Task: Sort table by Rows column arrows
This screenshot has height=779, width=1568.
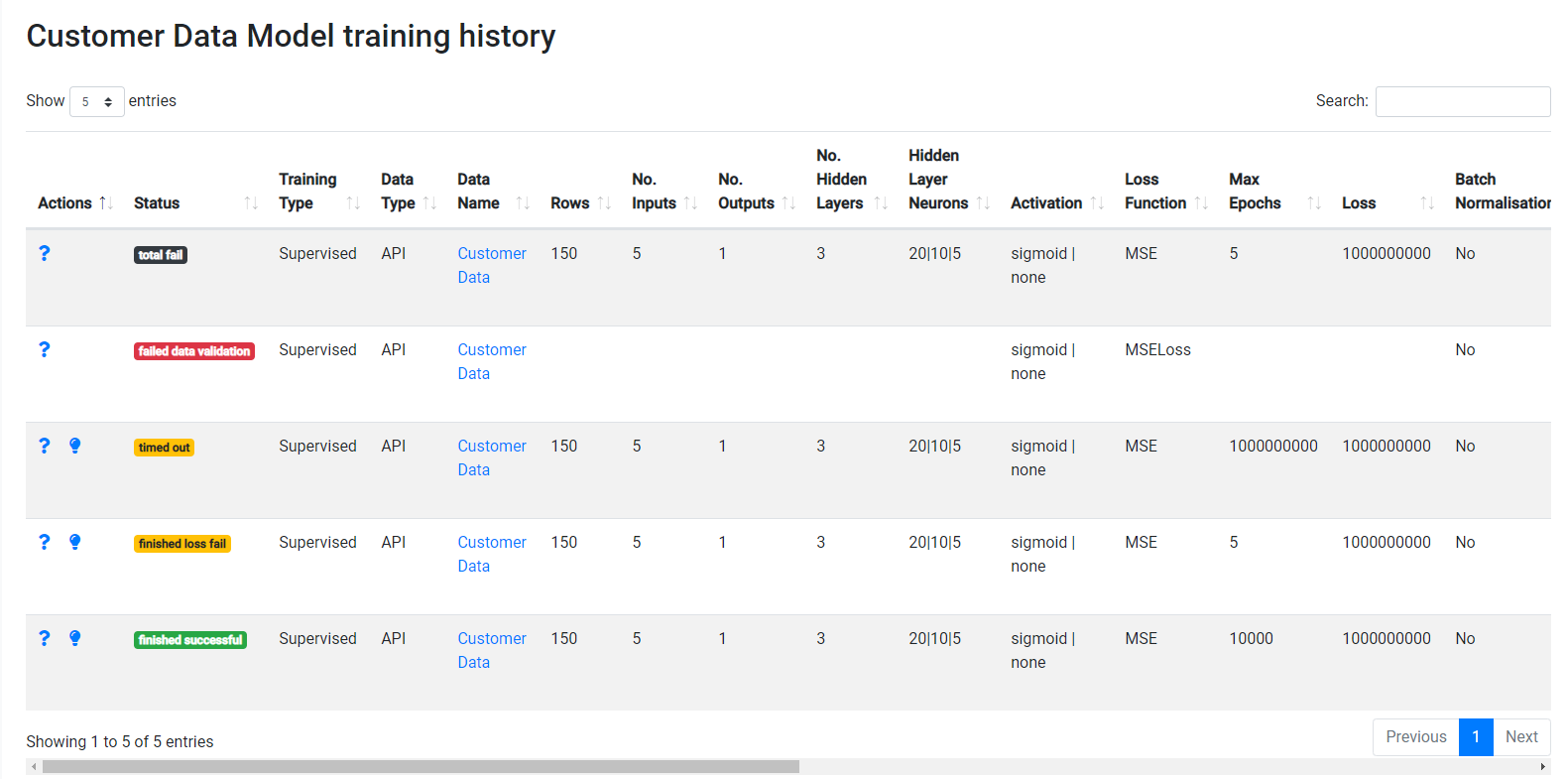Action: [604, 202]
